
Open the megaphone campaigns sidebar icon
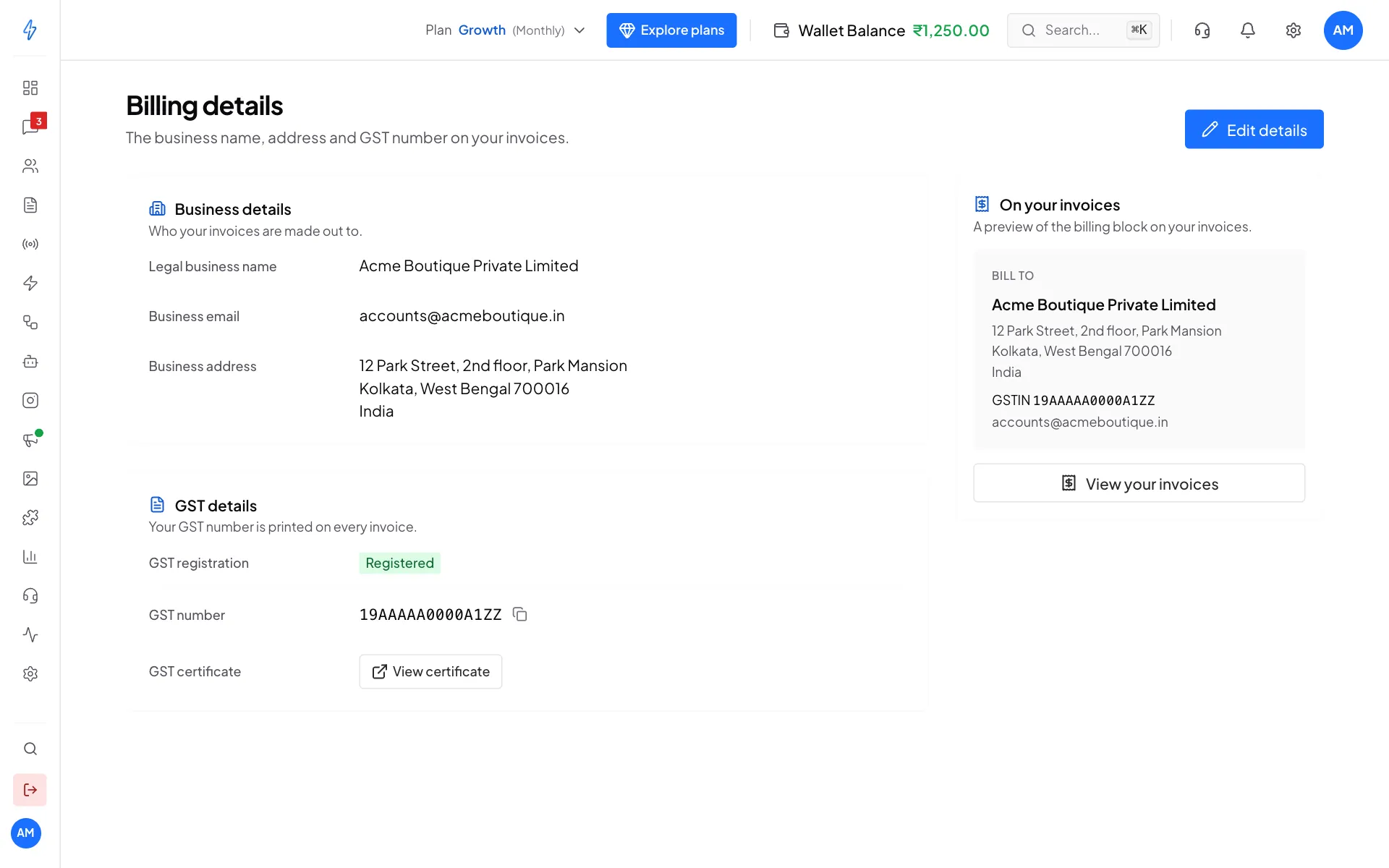coord(30,439)
